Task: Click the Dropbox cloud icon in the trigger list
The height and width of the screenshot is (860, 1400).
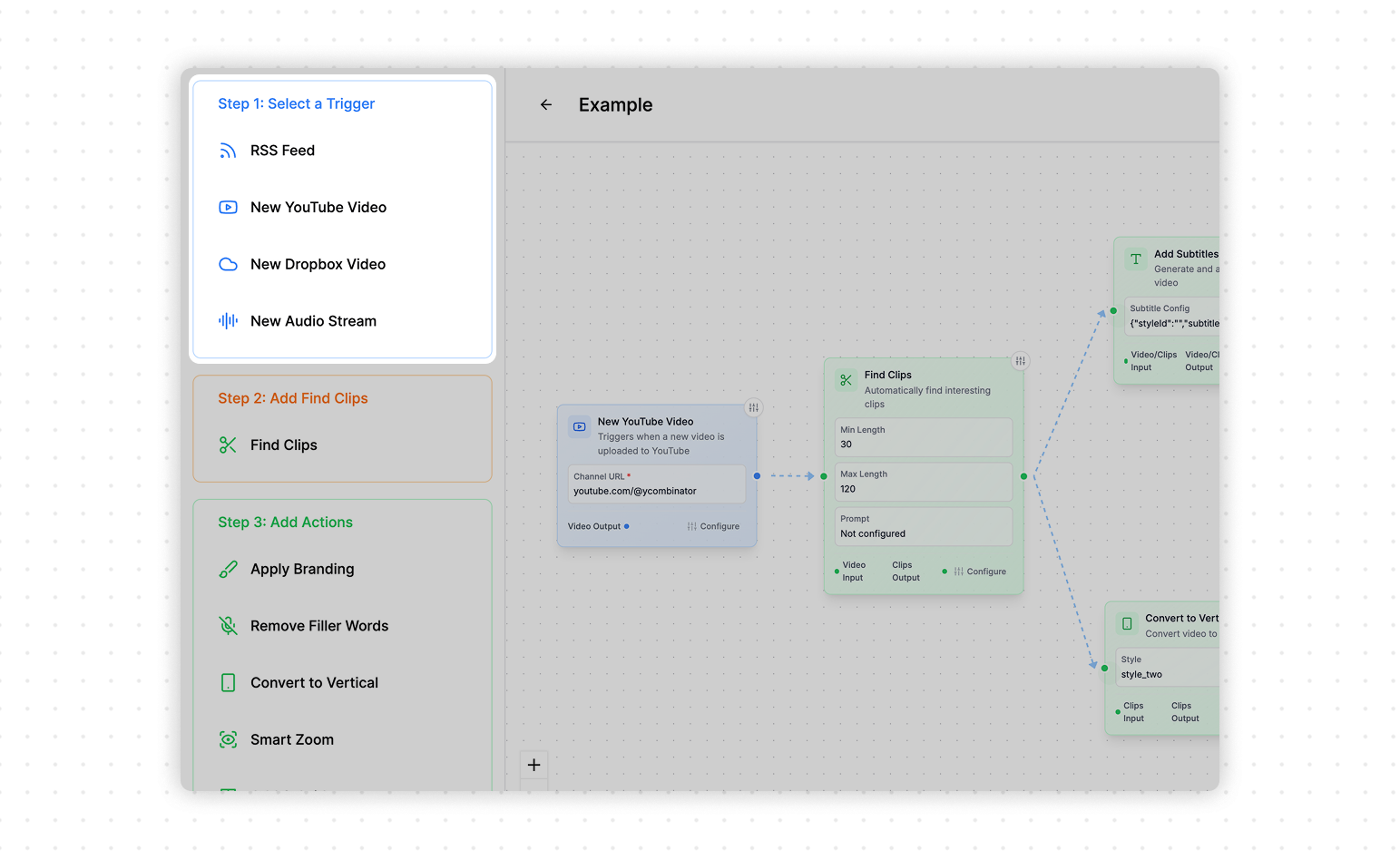Action: (228, 264)
